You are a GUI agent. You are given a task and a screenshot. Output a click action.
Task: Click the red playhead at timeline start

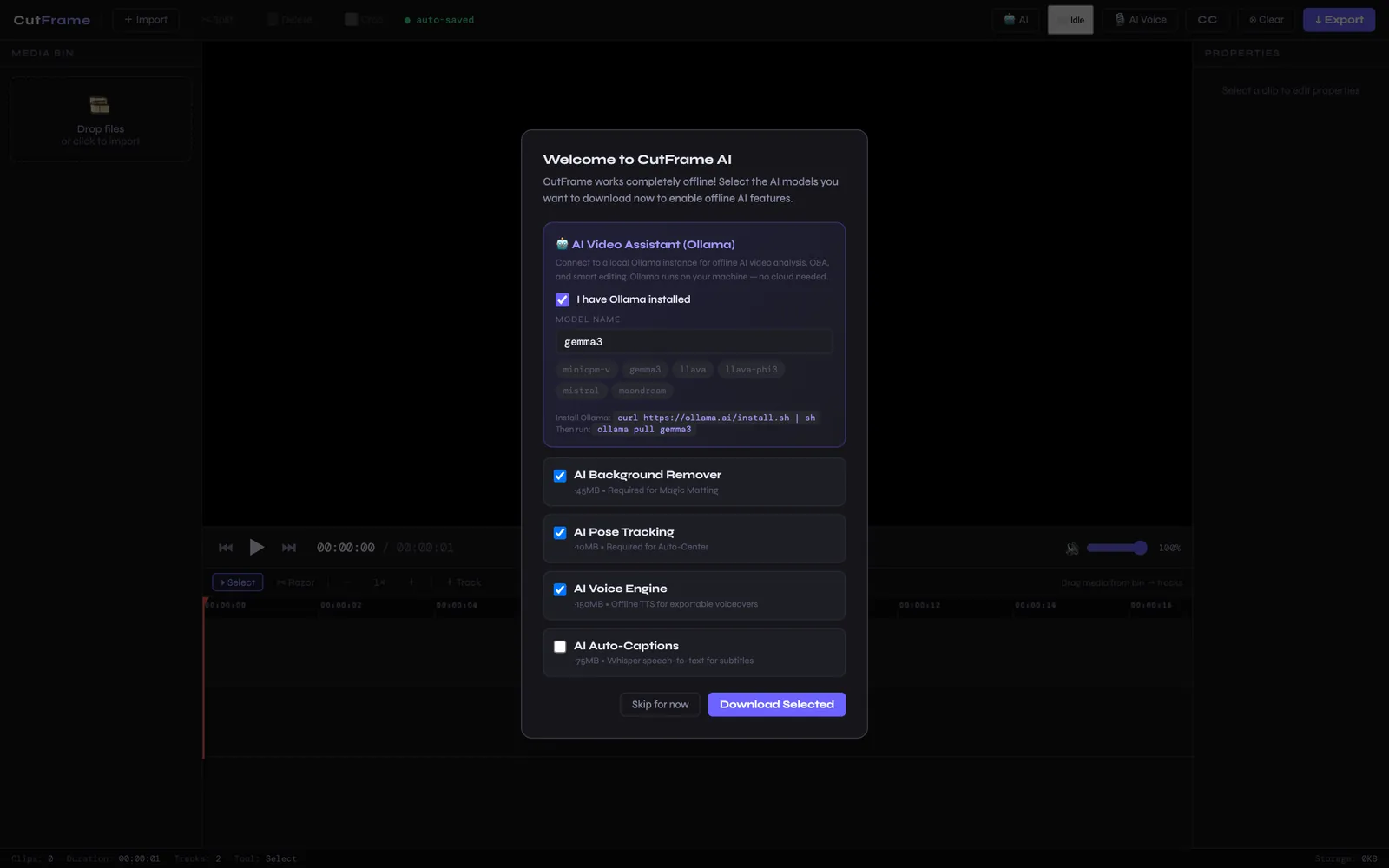pos(205,677)
